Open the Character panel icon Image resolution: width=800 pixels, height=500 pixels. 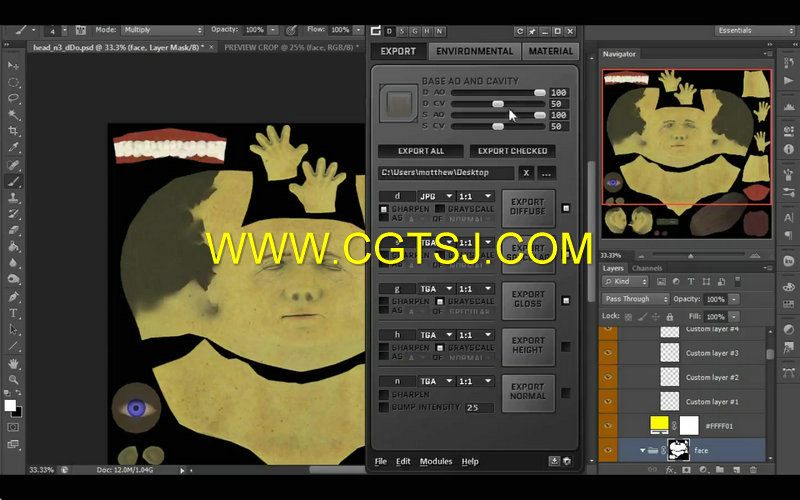point(788,218)
